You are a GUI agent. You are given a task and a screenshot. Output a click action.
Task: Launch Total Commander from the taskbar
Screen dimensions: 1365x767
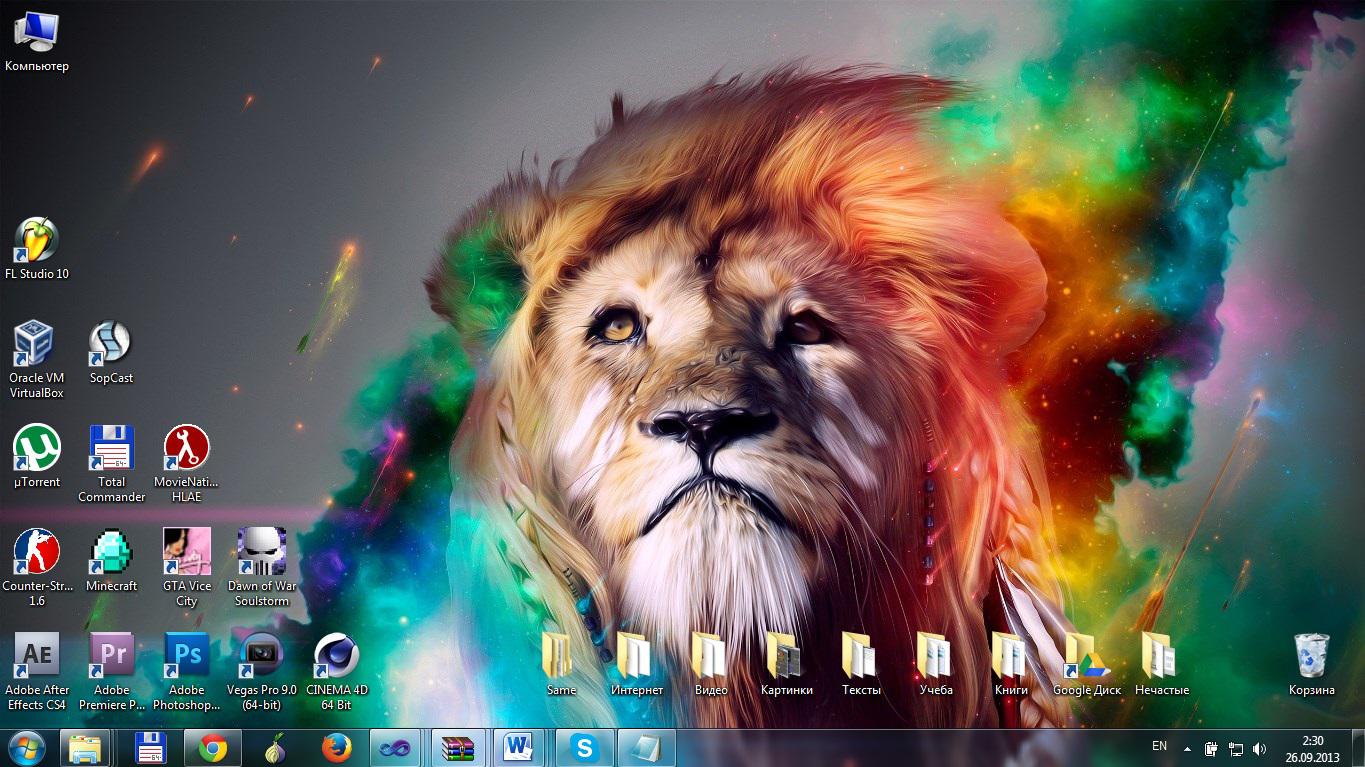[x=150, y=748]
